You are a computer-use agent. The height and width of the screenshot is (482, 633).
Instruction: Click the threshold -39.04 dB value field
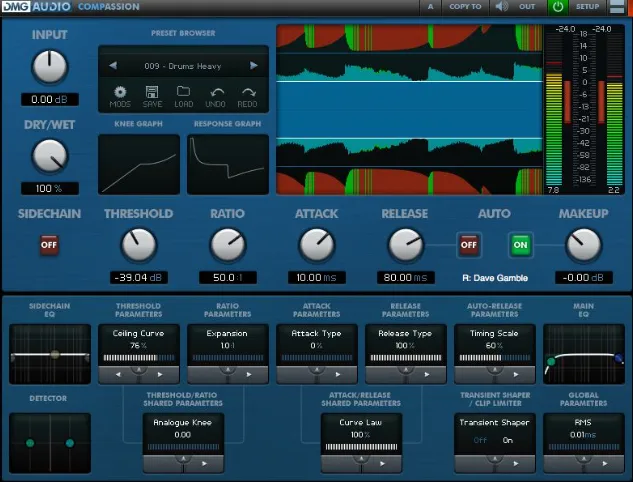(138, 278)
